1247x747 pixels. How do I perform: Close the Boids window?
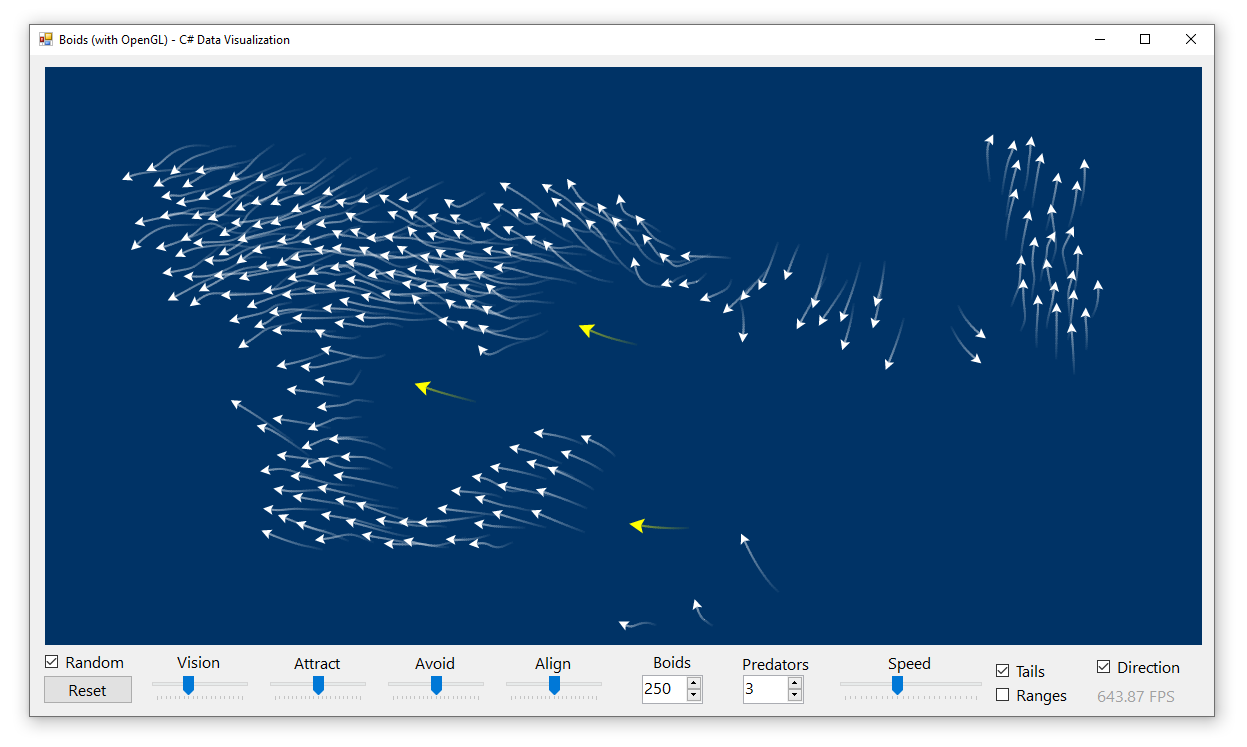coord(1191,40)
